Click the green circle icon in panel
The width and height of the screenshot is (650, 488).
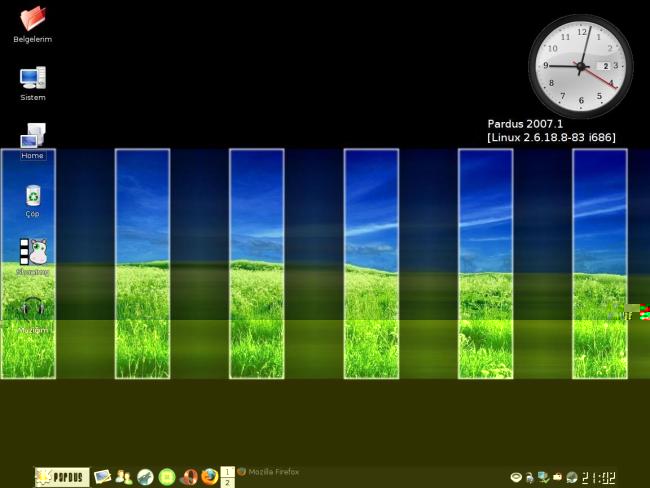coord(167,477)
